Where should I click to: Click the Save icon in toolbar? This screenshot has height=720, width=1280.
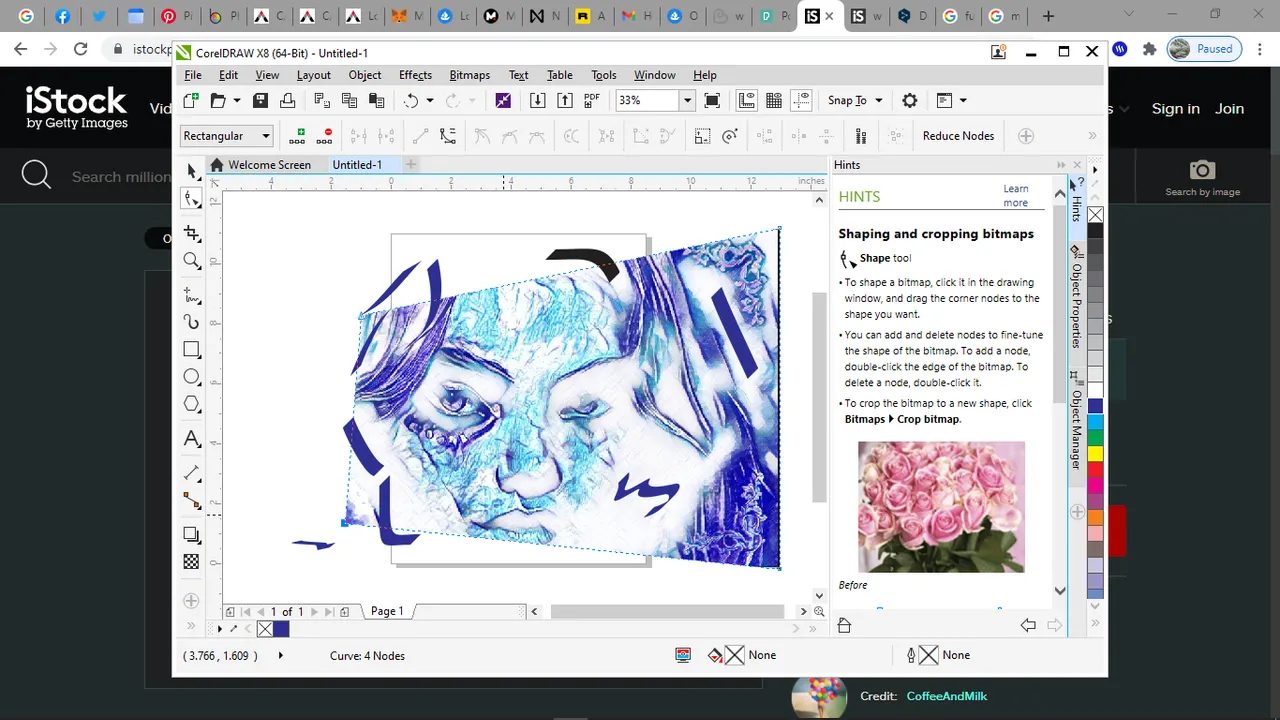click(260, 100)
